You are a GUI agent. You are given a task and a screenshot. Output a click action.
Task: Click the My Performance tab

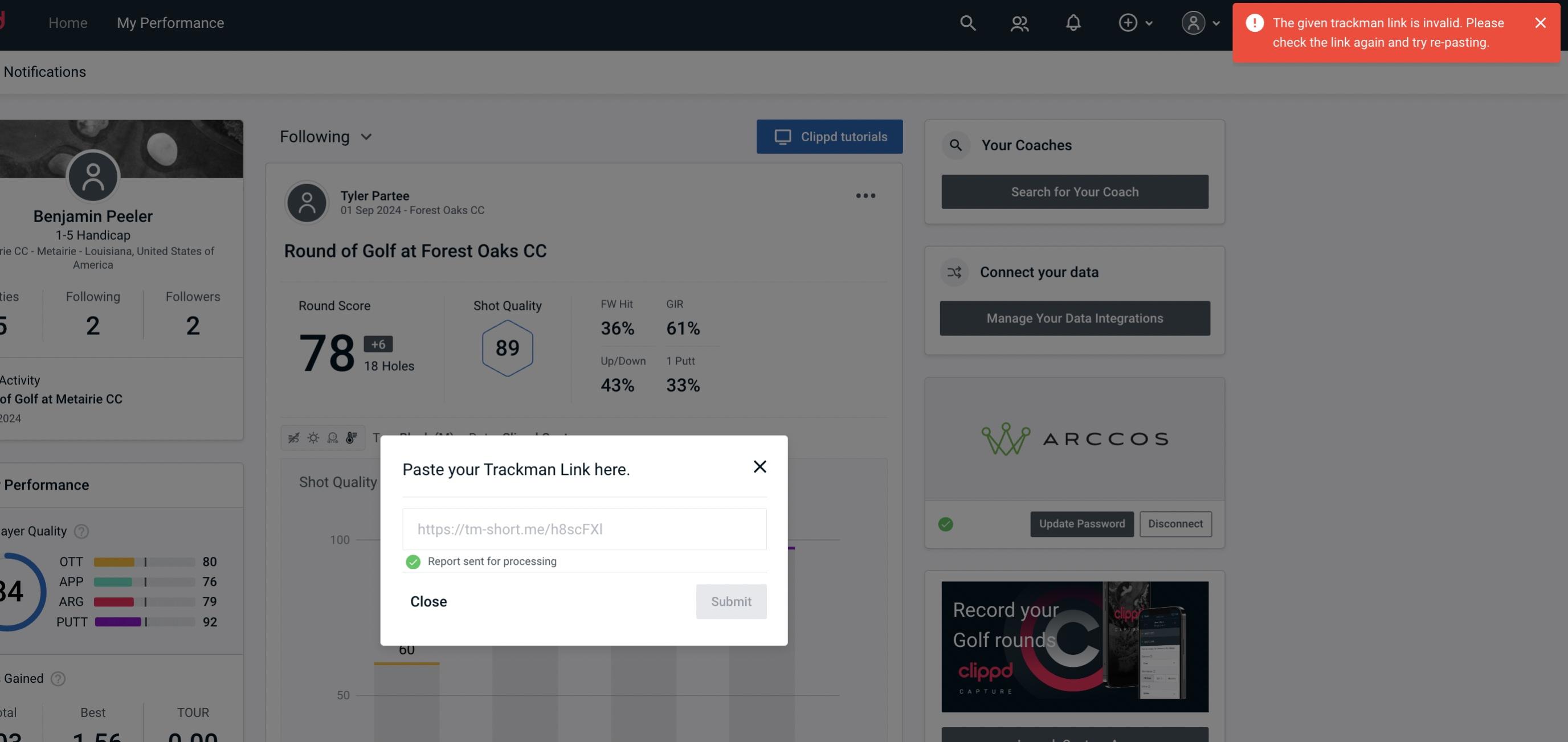pos(170,22)
